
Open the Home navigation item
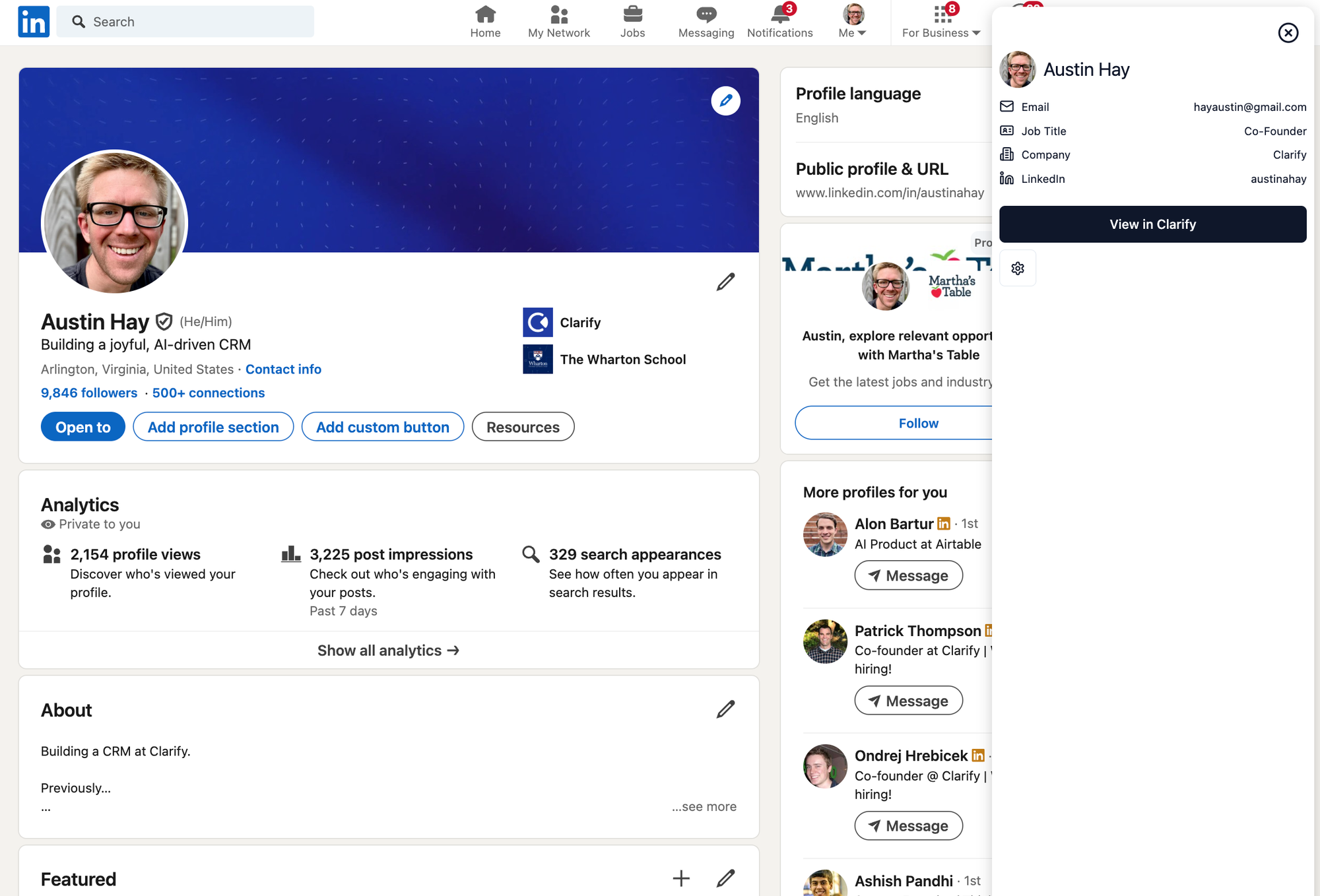(x=485, y=22)
